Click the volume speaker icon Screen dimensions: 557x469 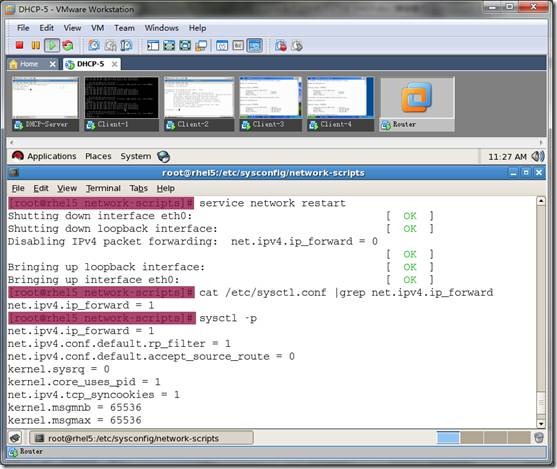point(537,156)
